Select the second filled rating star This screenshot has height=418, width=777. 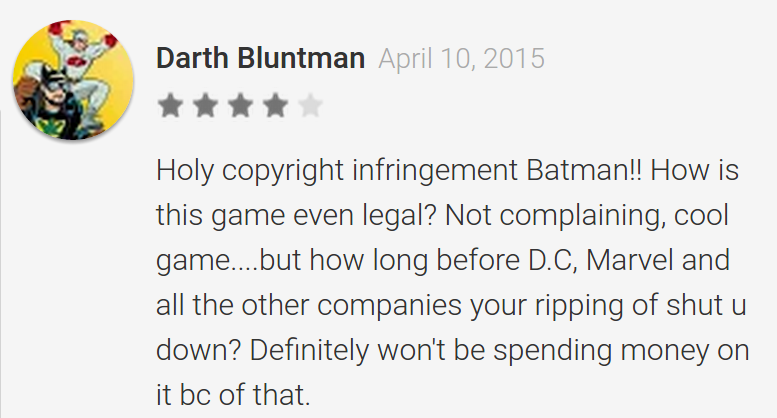tap(205, 104)
